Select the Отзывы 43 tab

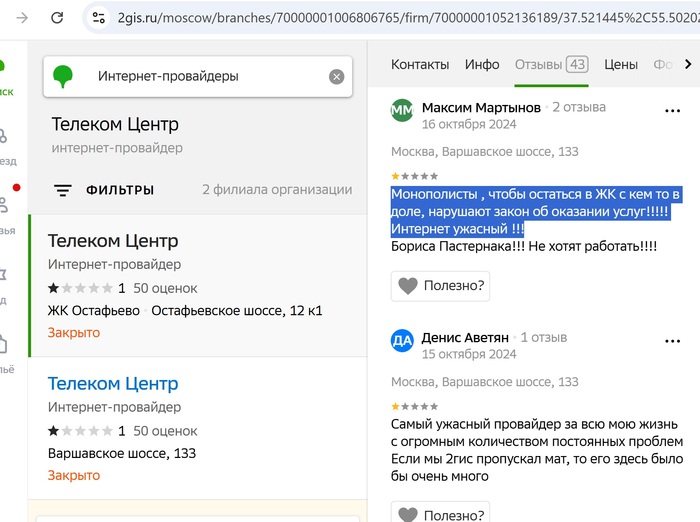pyautogui.click(x=550, y=64)
